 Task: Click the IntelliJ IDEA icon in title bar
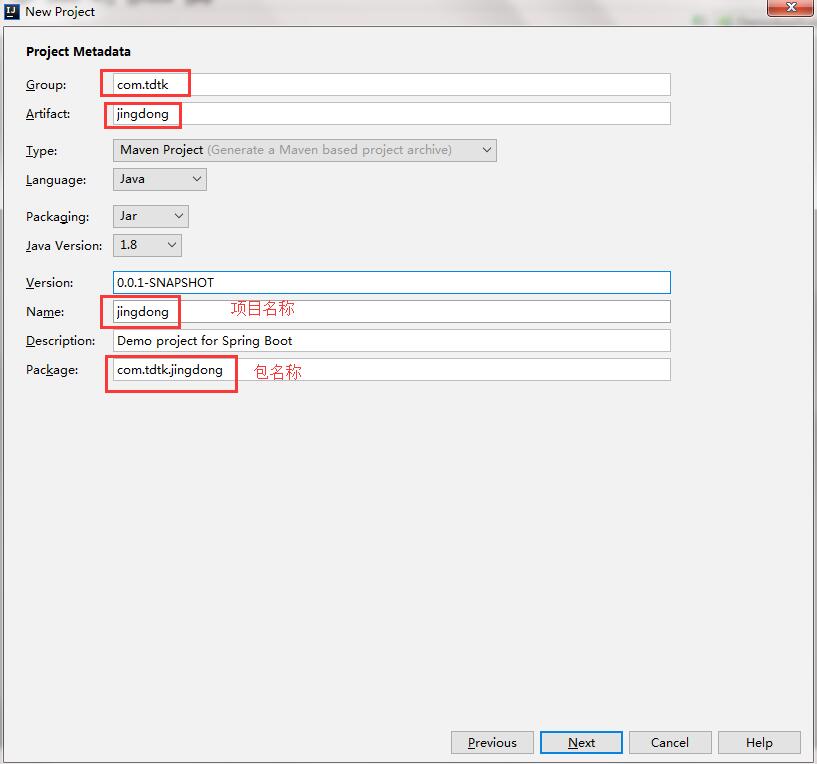11,11
